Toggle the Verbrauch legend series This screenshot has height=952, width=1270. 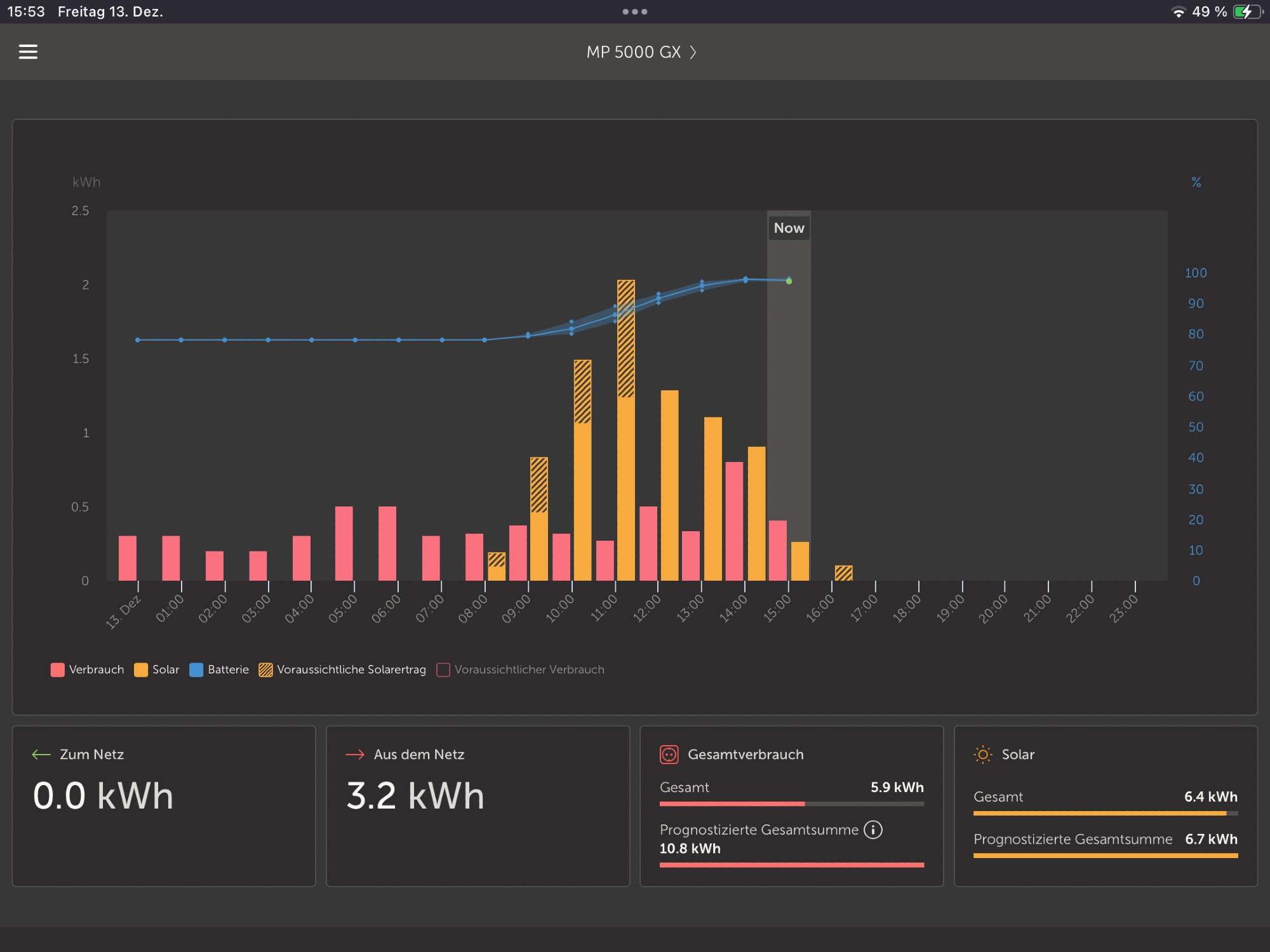(88, 670)
